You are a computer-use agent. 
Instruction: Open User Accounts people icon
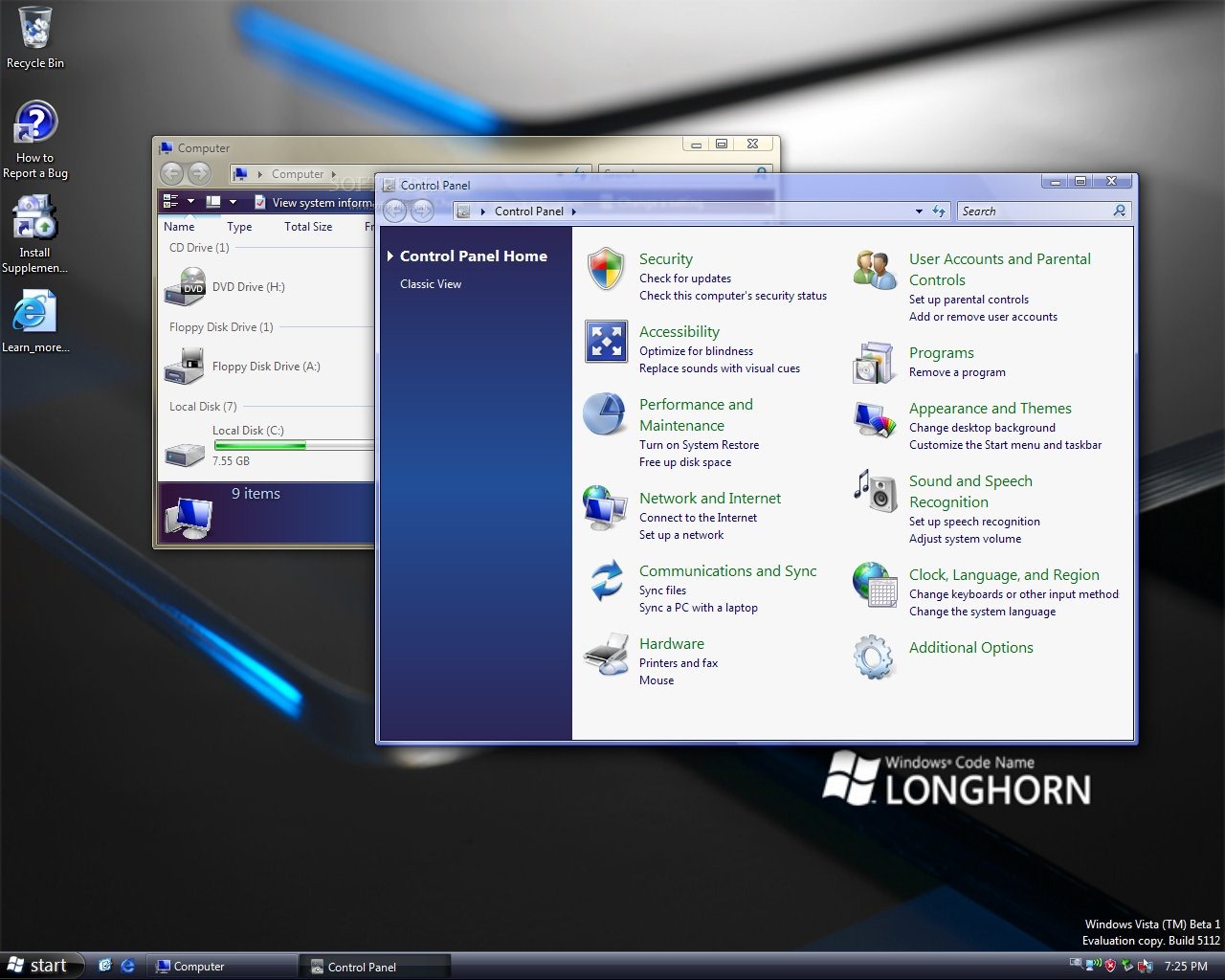coord(875,269)
